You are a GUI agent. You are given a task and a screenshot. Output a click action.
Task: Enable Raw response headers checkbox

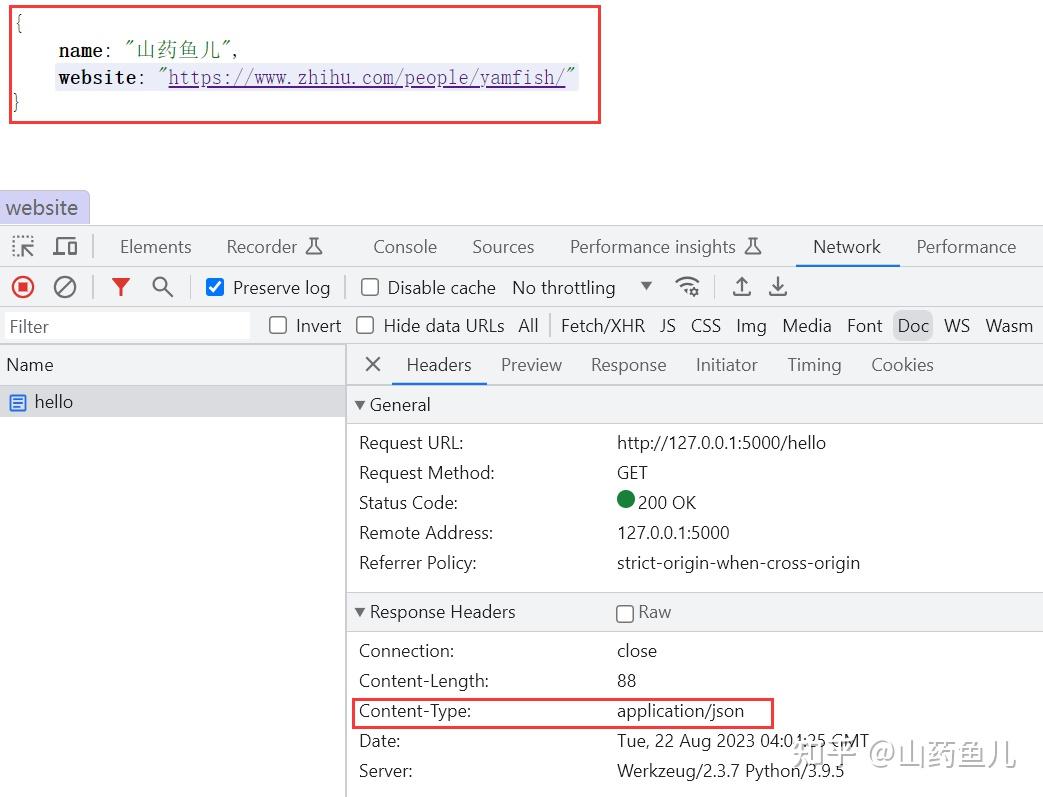point(625,613)
